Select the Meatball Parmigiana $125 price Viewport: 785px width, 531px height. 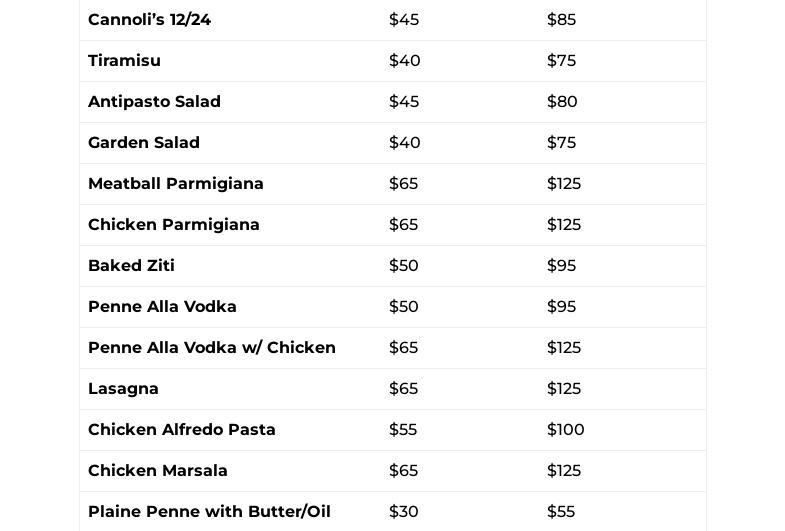[x=563, y=184]
